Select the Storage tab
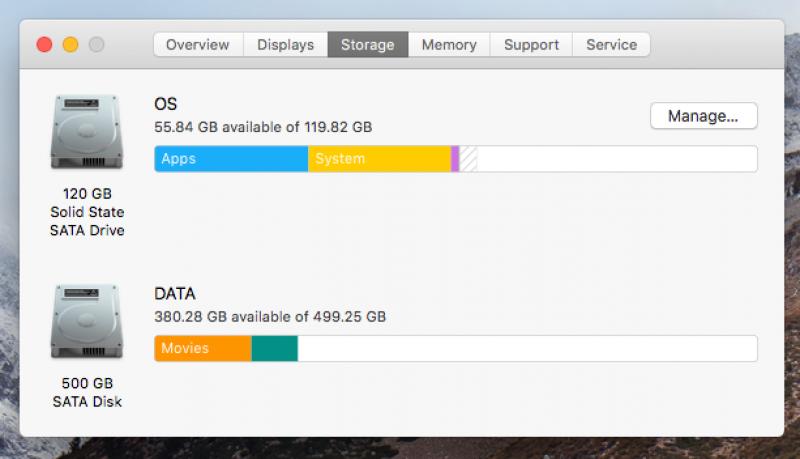This screenshot has width=800, height=459. coord(368,44)
